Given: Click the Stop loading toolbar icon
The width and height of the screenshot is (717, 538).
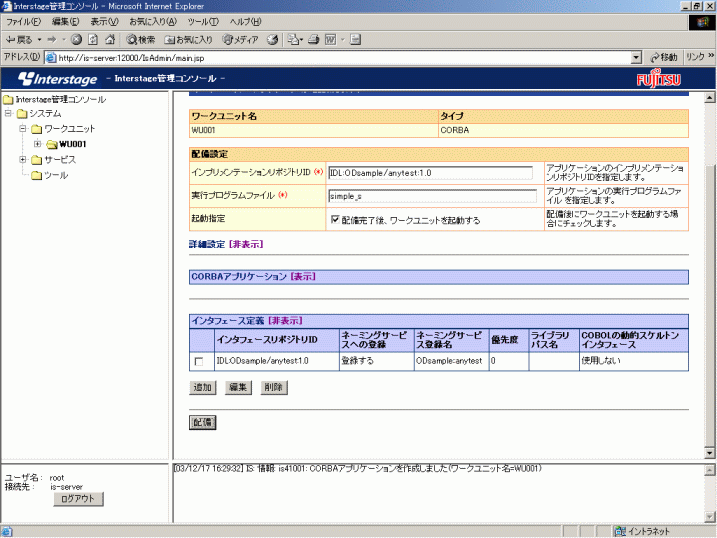Looking at the screenshot, I should click(x=76, y=40).
